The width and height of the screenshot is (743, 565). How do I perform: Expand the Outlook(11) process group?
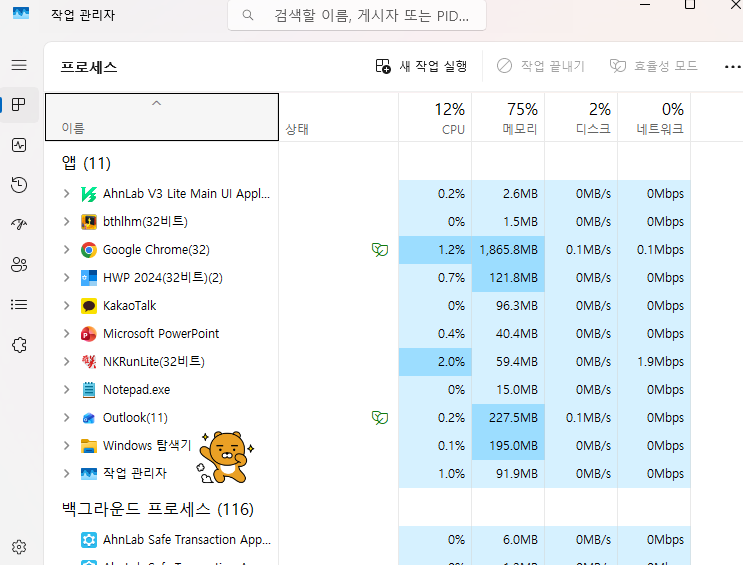(x=66, y=418)
